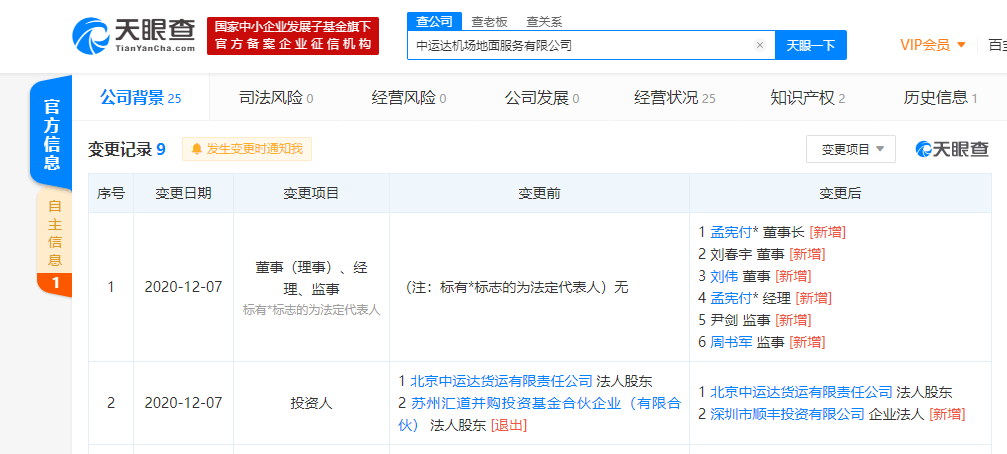
Task: Click 发生变更时通知我 button
Action: pyautogui.click(x=247, y=149)
